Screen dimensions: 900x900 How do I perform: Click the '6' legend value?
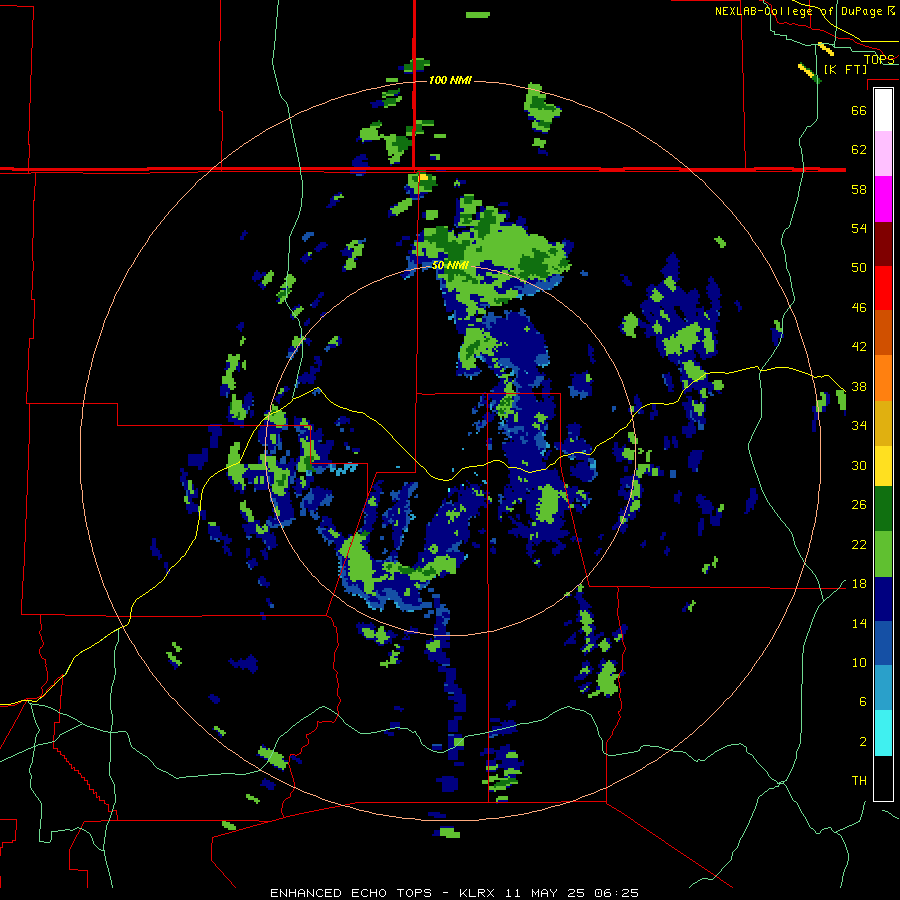[863, 702]
